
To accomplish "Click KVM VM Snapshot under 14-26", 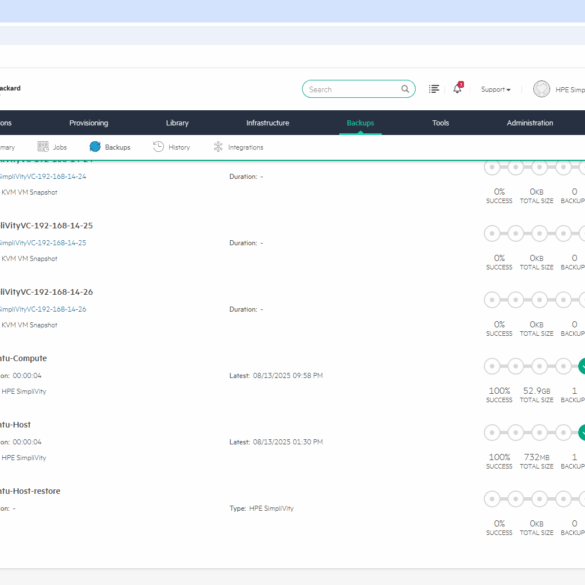I will (x=29, y=325).
